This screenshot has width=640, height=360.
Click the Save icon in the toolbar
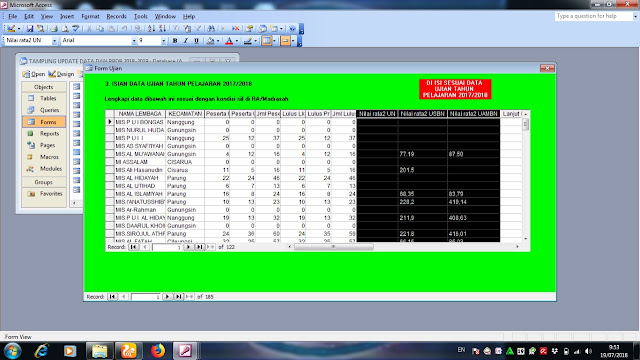tap(30, 29)
